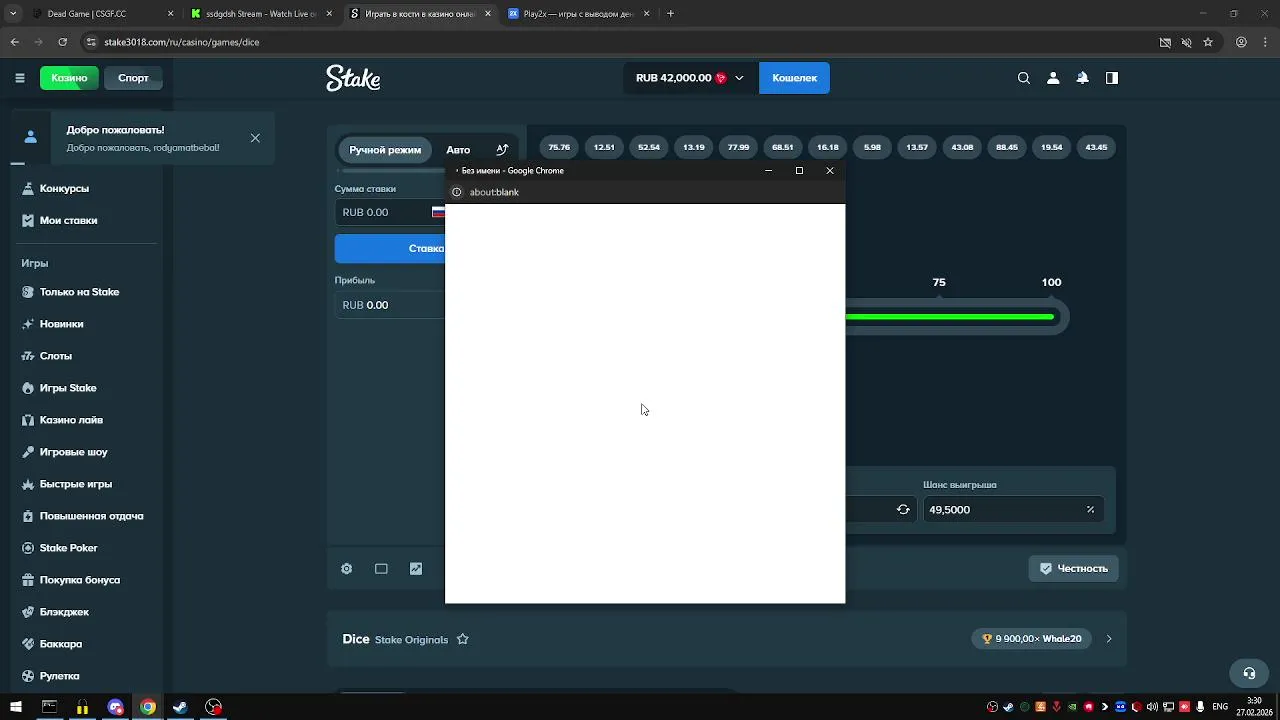Expand the RUB 42,000.00 balance dropdown
Image resolution: width=1280 pixels, height=720 pixels.
739,78
